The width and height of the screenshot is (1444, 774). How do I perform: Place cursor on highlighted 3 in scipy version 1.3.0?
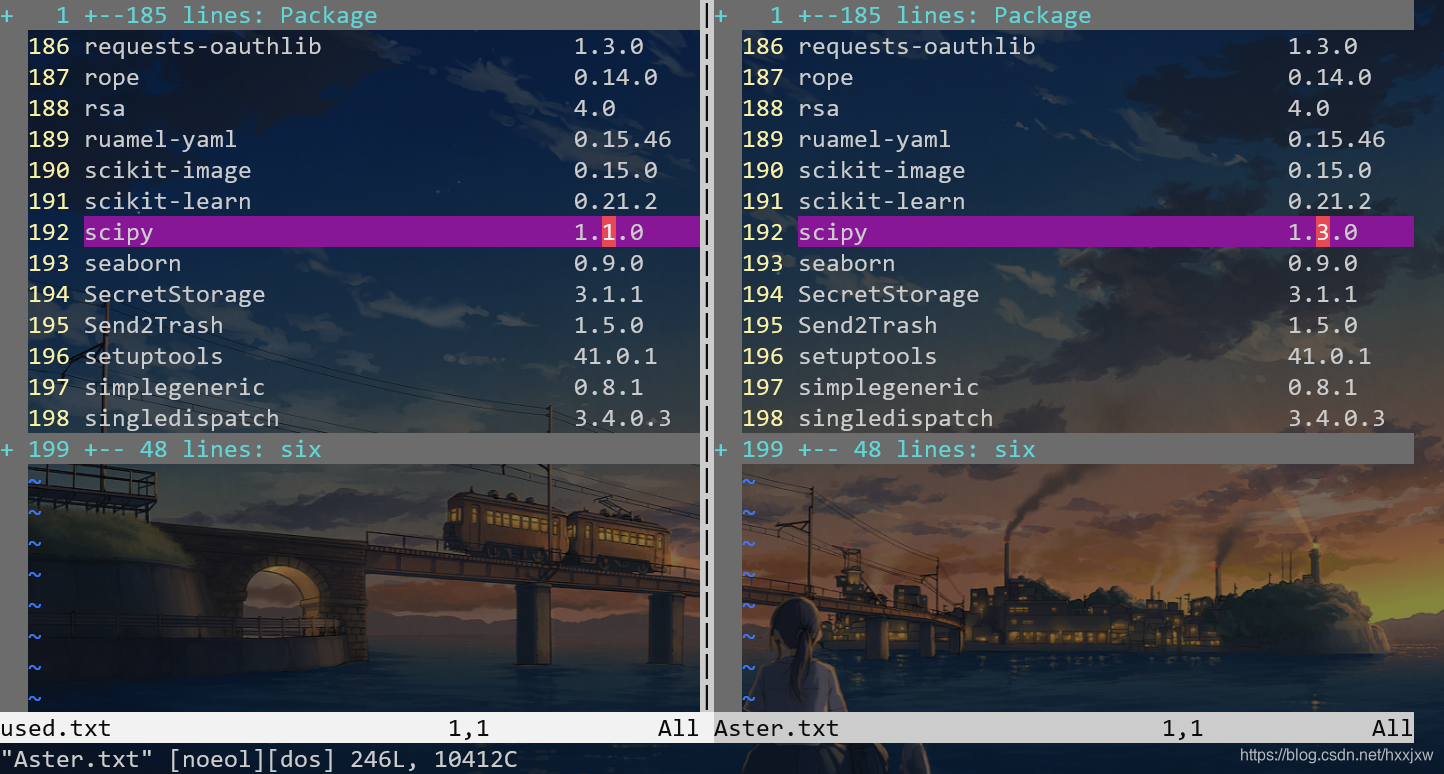pyautogui.click(x=1323, y=232)
